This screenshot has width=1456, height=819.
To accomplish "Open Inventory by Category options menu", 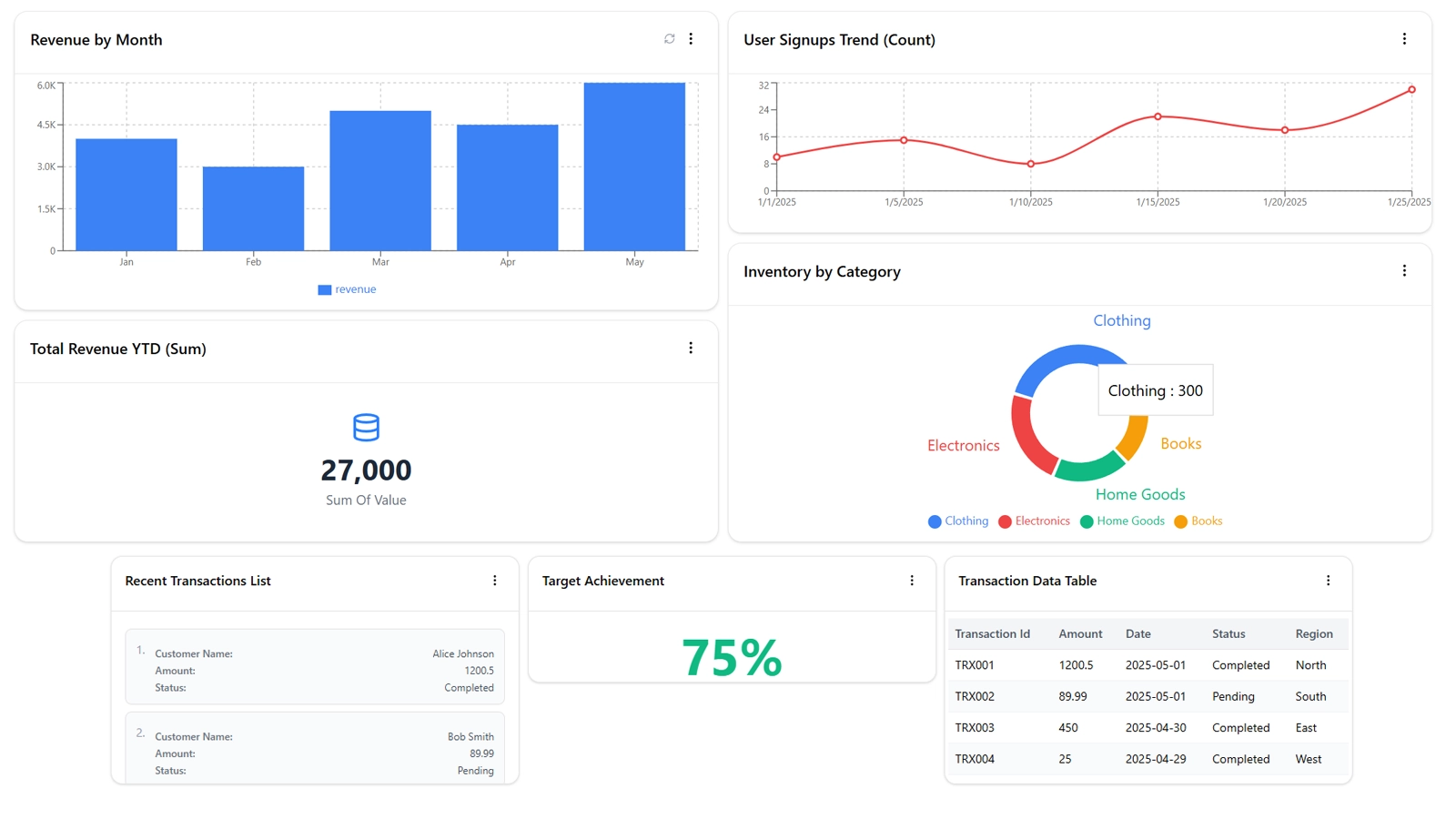I will (1404, 271).
